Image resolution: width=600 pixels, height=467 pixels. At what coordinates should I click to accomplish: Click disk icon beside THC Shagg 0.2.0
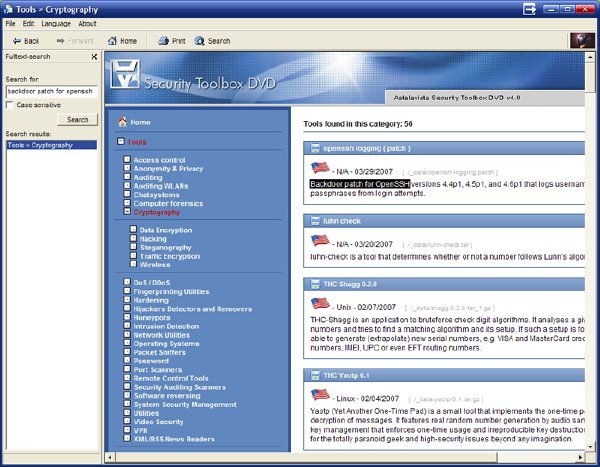point(315,284)
